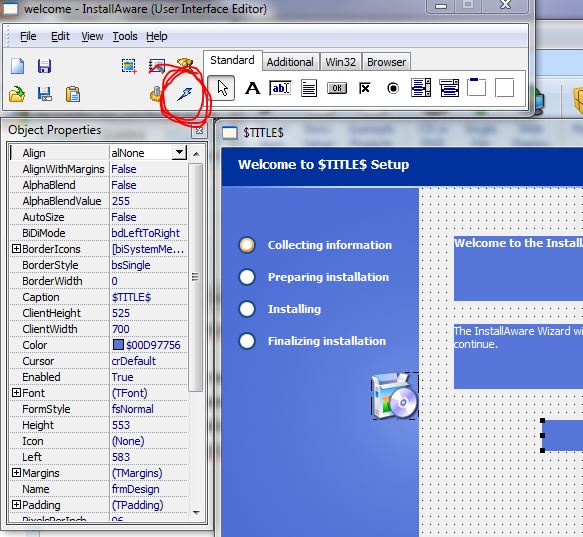Choose the CheckBox component in palette

click(365, 89)
